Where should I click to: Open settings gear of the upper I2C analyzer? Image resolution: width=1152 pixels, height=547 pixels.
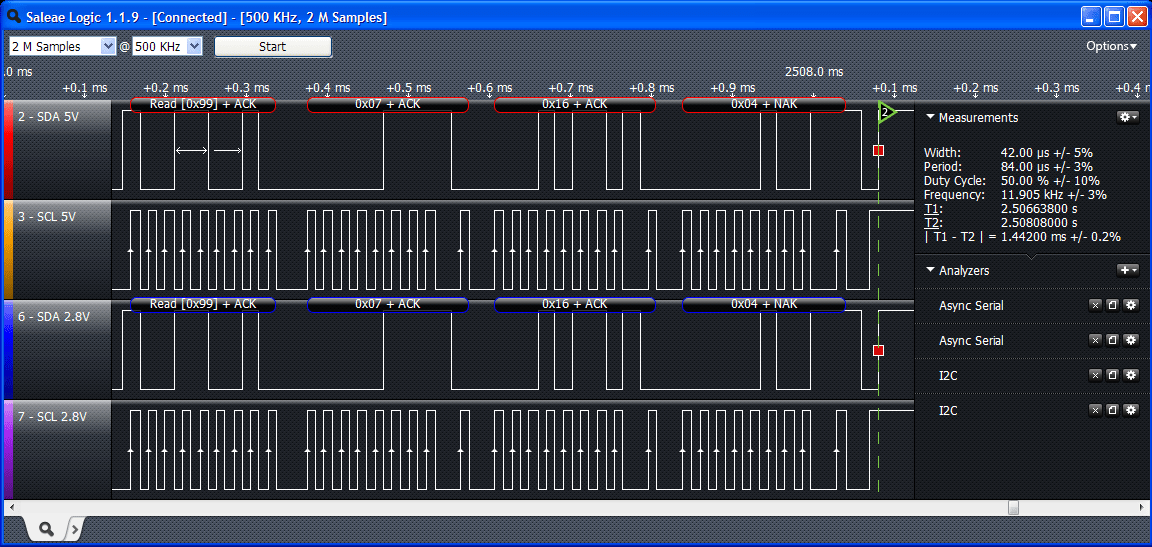click(1131, 375)
